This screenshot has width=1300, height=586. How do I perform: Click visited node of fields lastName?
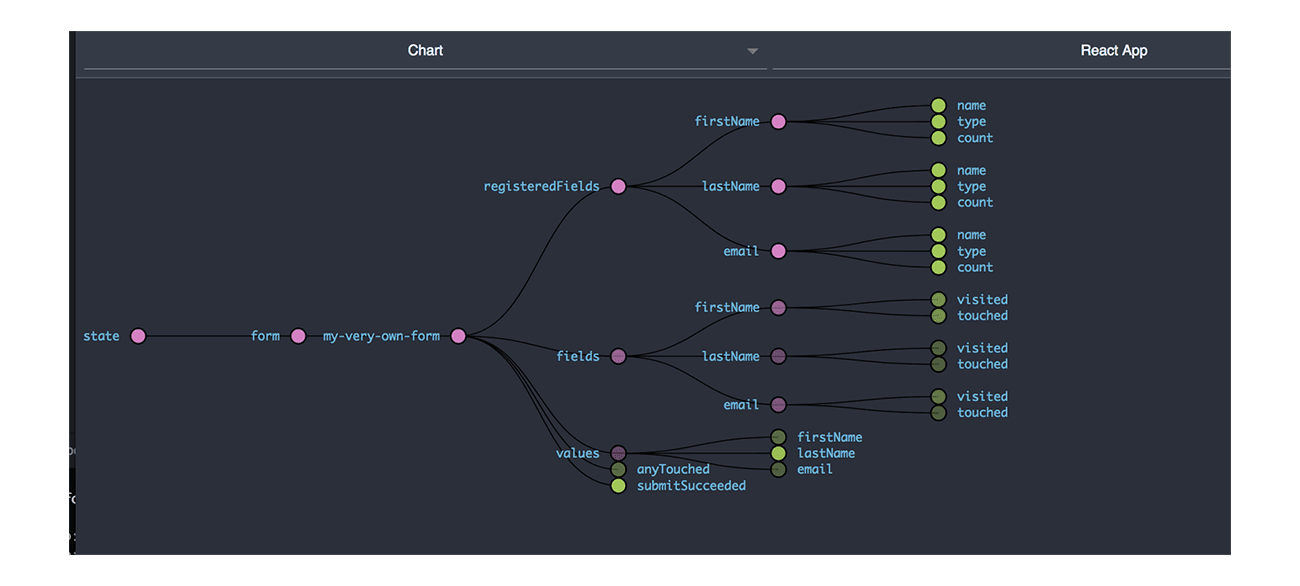point(938,348)
